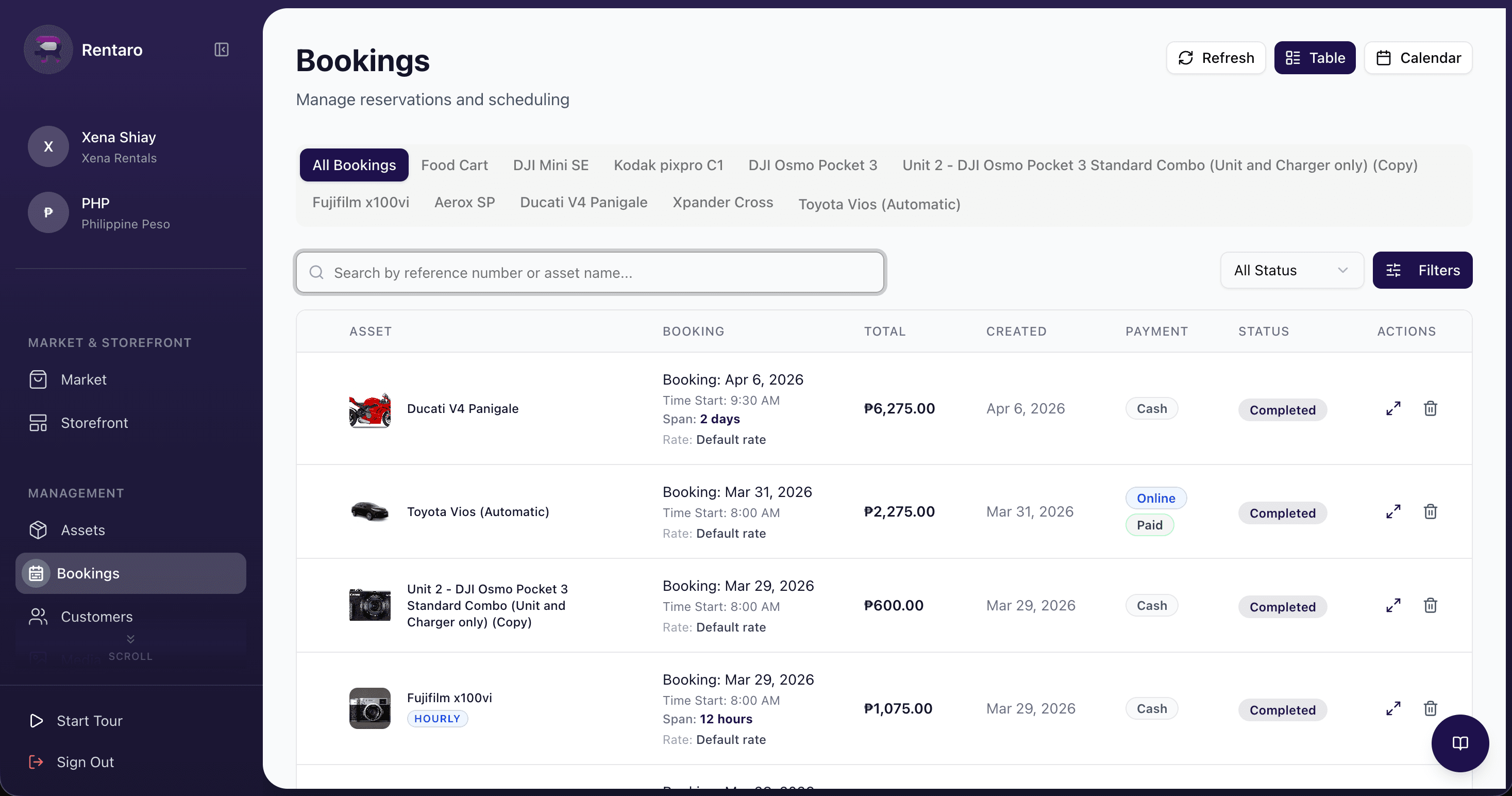The image size is (1512, 796).
Task: Click the ₱1,075.00 total
Action: coord(898,708)
